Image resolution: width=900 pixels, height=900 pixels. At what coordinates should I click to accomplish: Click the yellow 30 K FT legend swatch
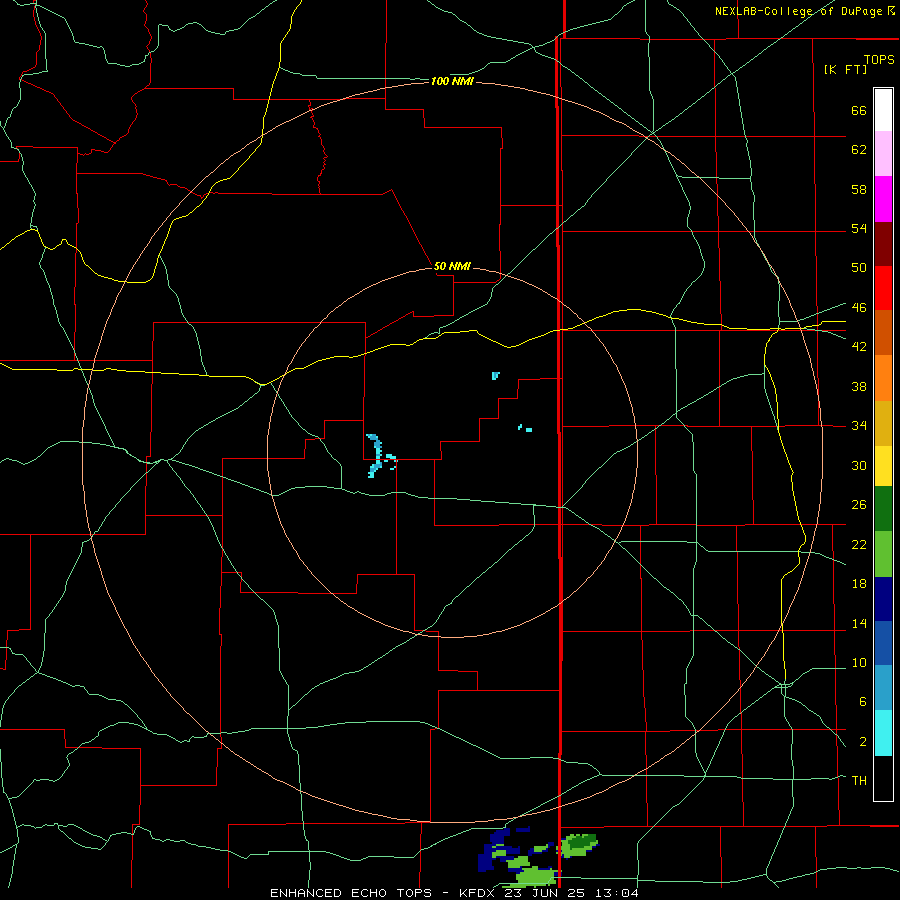point(883,465)
